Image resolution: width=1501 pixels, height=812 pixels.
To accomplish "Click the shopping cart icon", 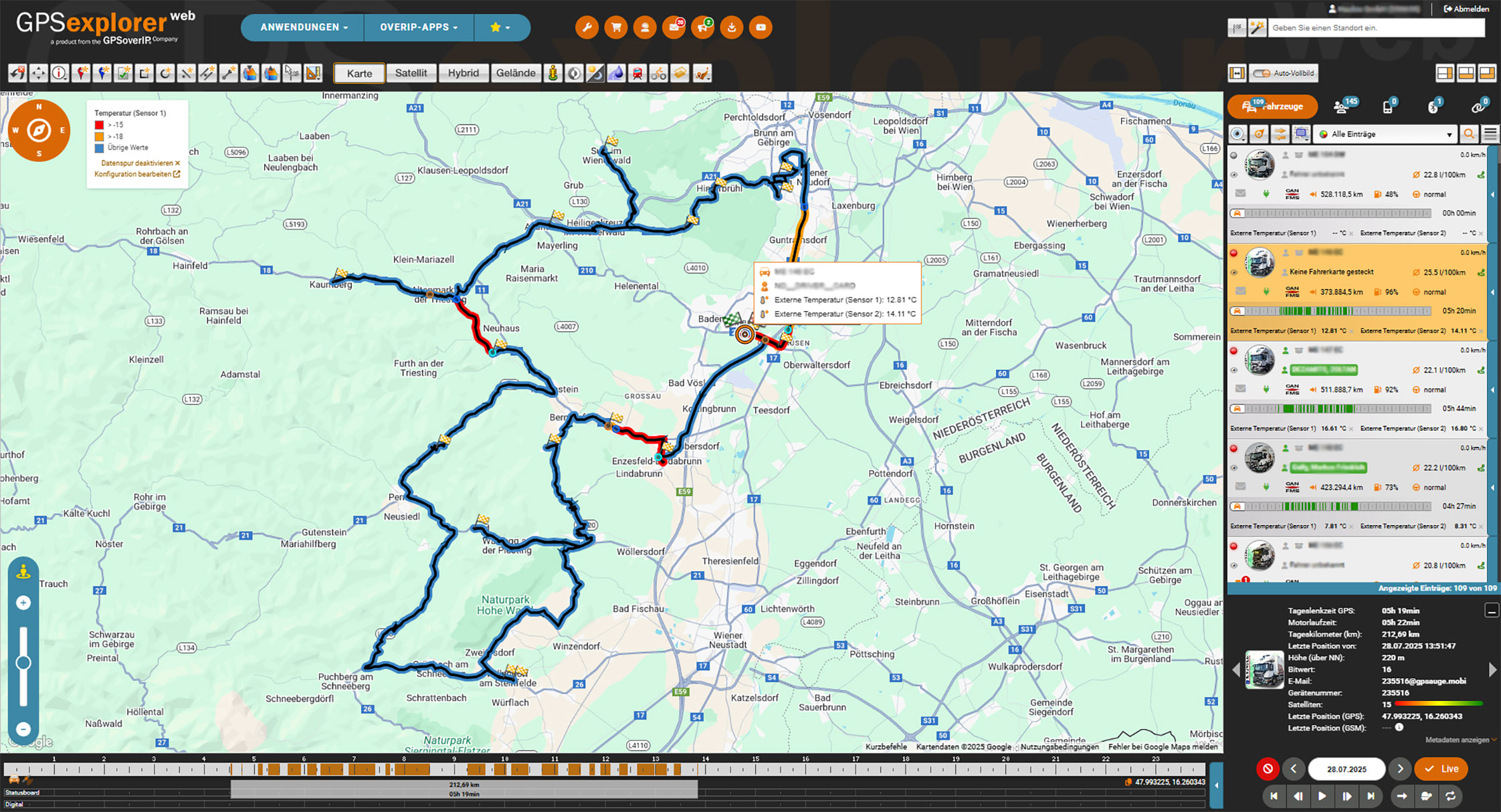I will pyautogui.click(x=615, y=27).
